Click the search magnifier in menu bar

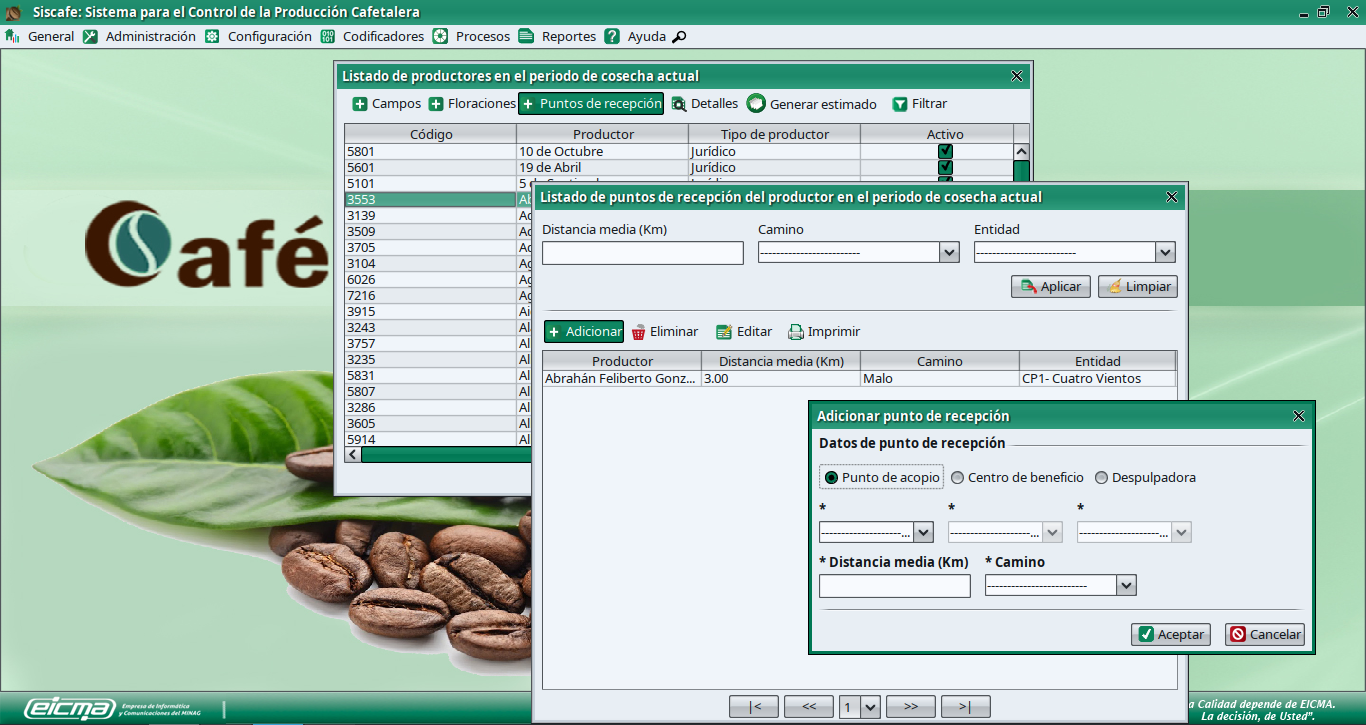coord(679,37)
